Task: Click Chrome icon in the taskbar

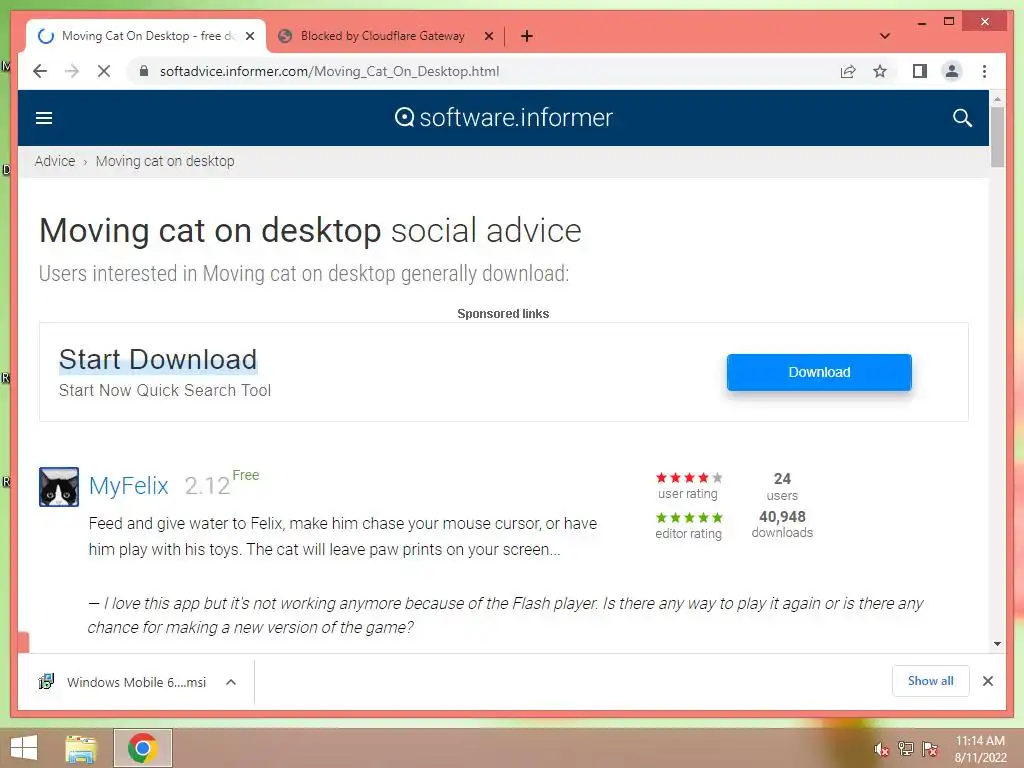Action: (x=142, y=748)
